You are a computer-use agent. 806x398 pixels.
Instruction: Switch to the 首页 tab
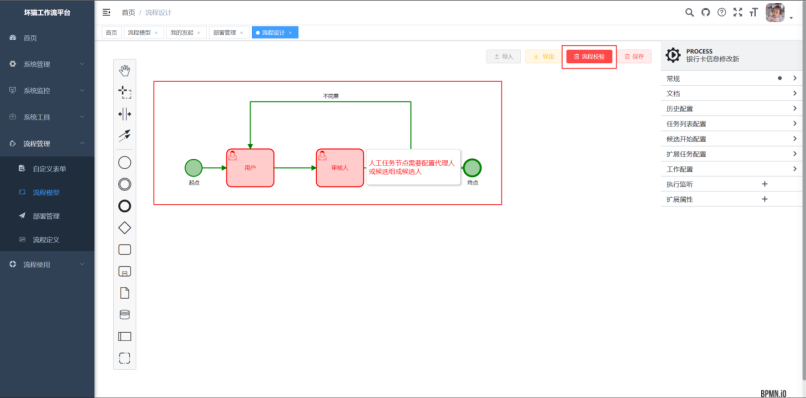coord(111,32)
